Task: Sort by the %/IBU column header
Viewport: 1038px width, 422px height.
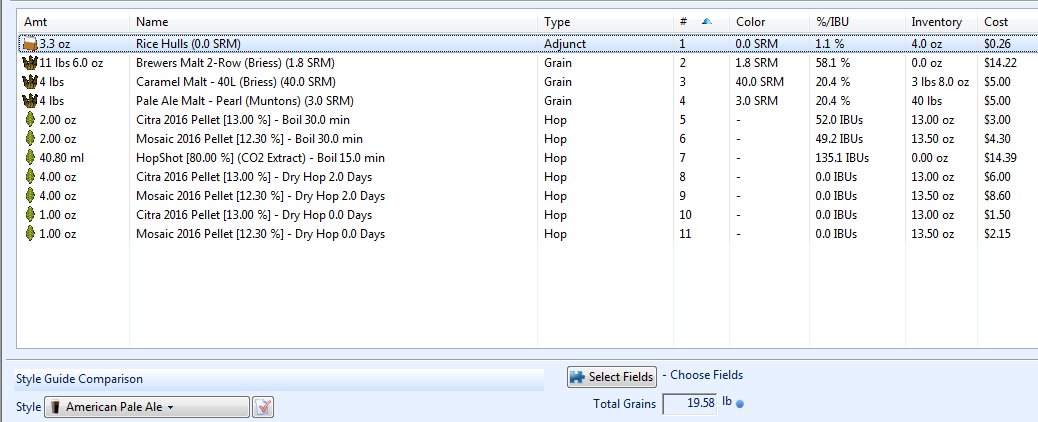Action: pyautogui.click(x=833, y=22)
